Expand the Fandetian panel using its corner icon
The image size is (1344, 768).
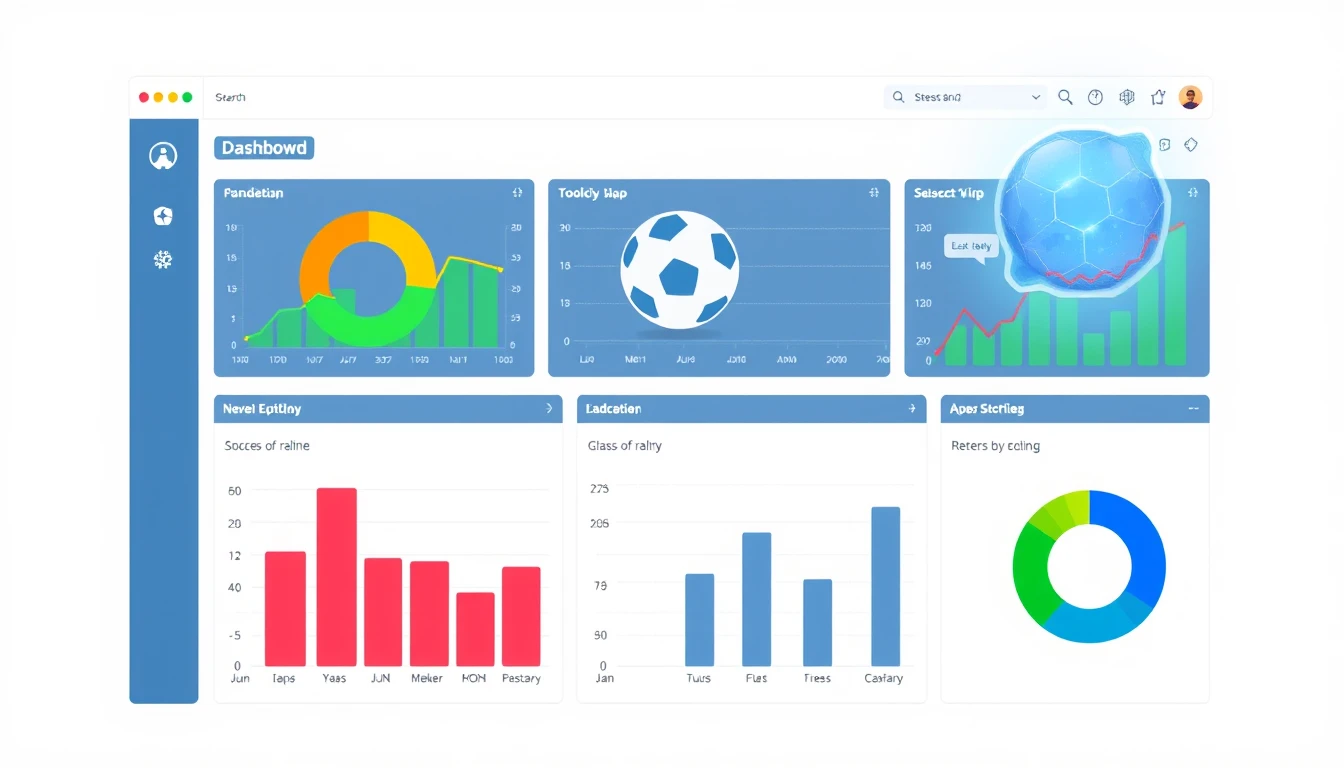pos(517,193)
